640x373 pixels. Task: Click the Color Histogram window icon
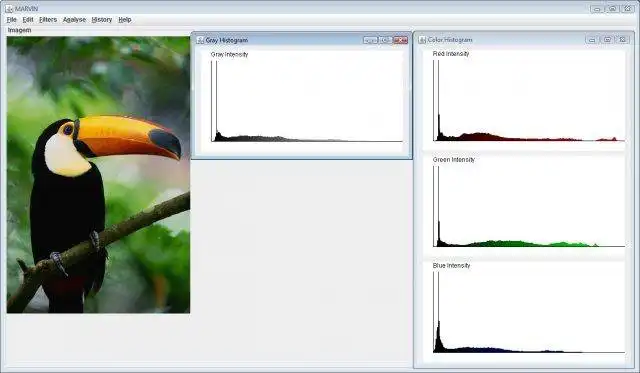[422, 40]
